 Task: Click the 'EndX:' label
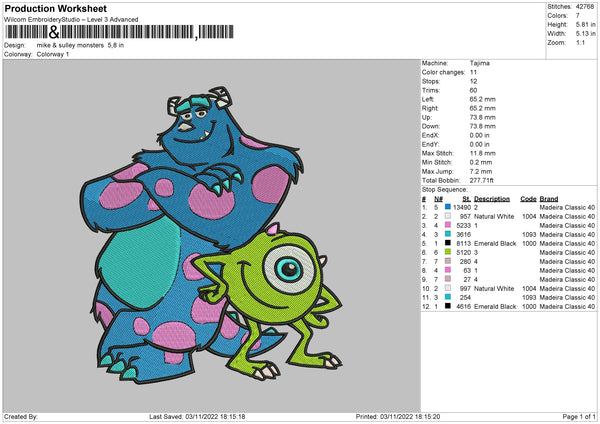pos(430,135)
